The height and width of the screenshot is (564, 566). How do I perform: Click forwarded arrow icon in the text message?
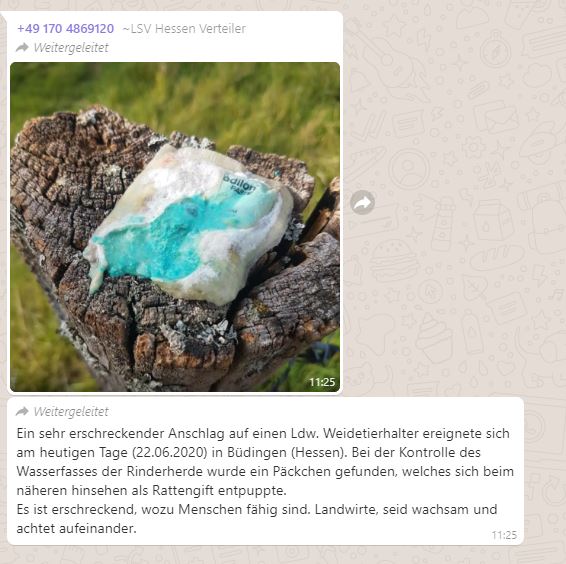[x=22, y=411]
